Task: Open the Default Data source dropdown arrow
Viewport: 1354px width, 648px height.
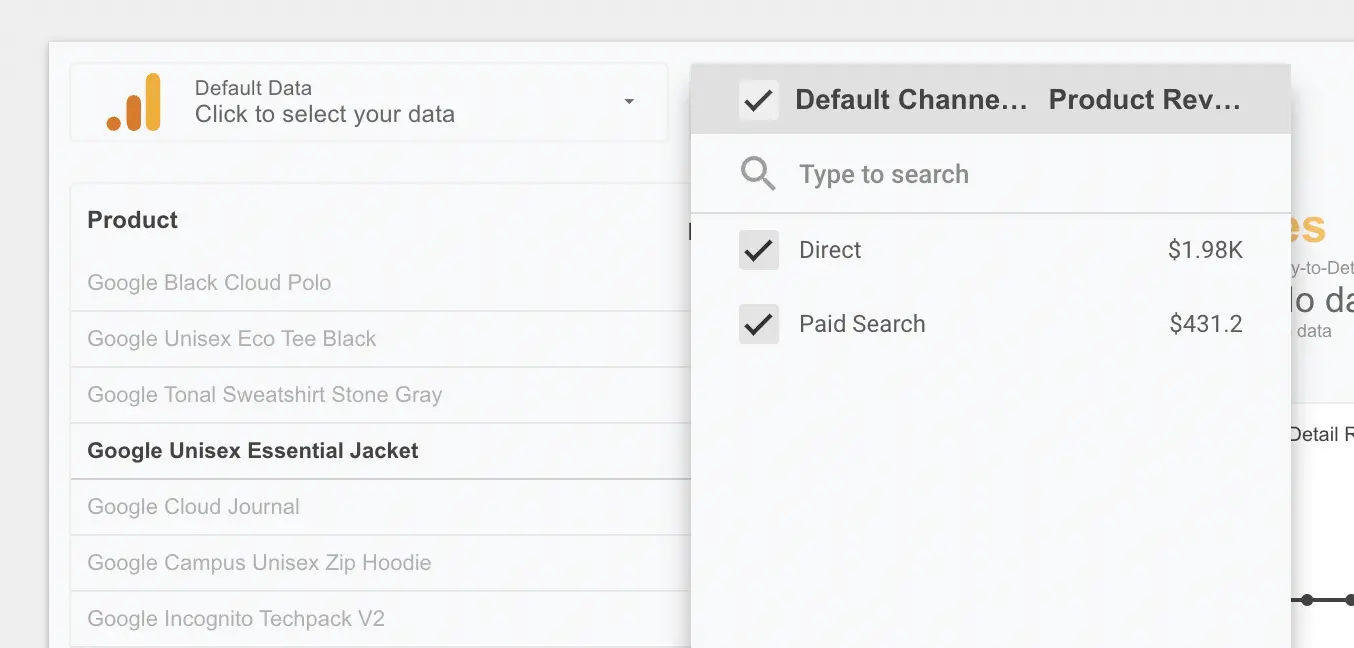Action: point(629,102)
